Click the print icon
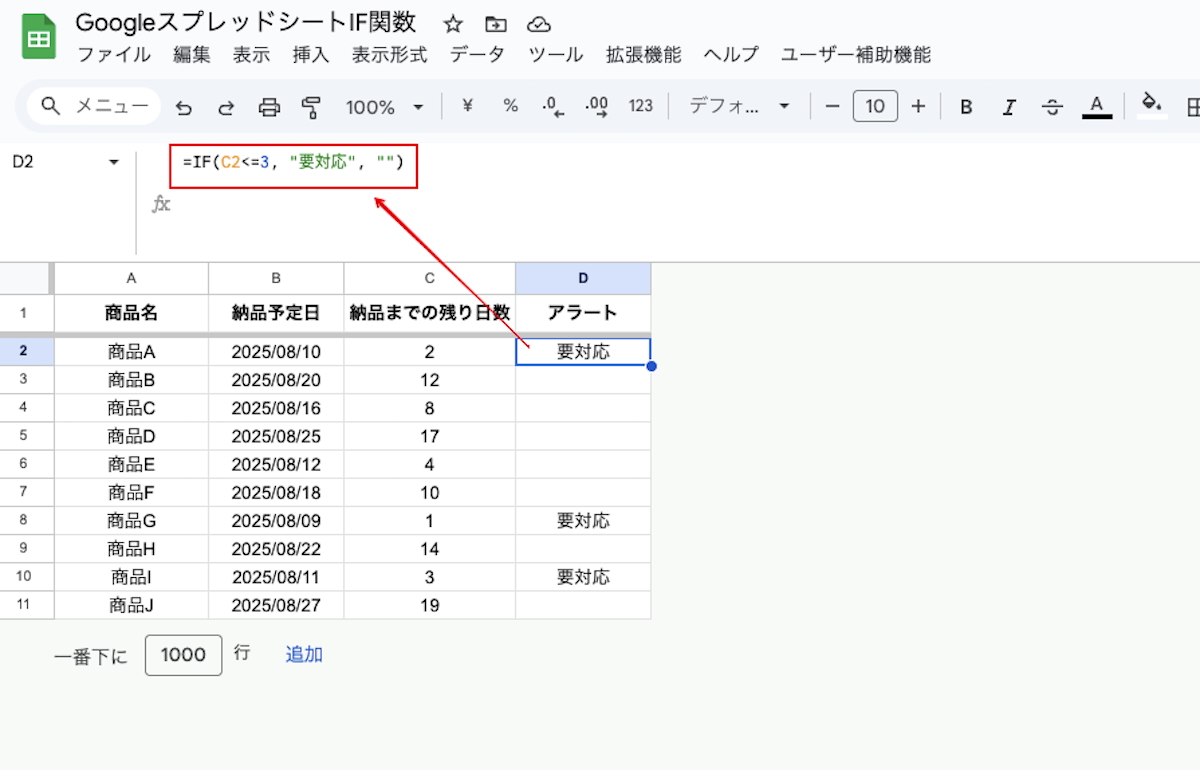 click(x=269, y=107)
